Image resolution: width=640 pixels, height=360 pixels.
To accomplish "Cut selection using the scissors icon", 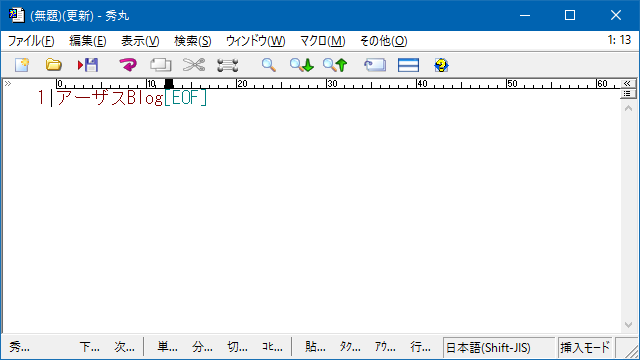I will click(x=194, y=65).
